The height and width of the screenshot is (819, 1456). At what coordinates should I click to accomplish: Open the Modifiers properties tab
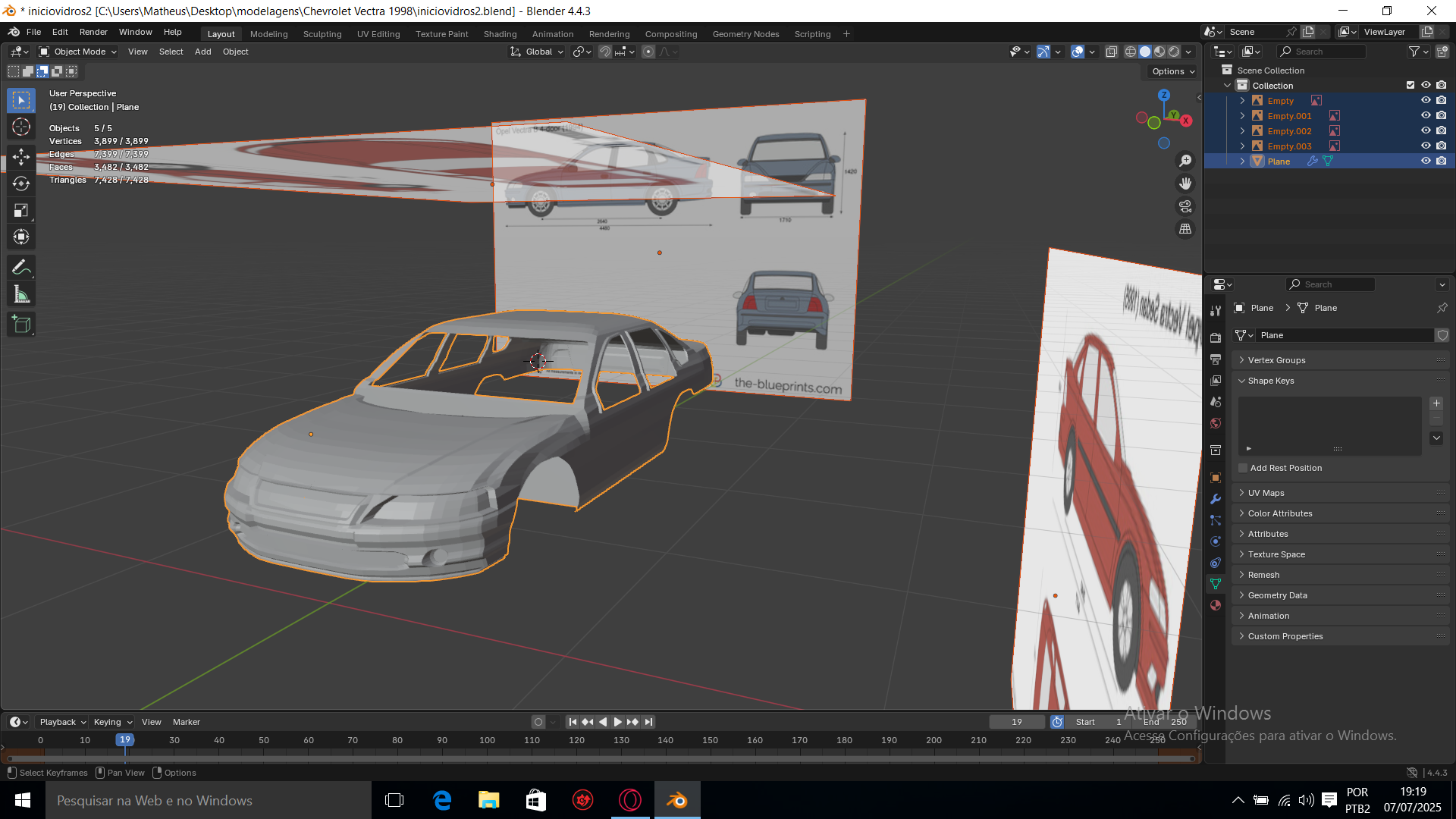tap(1216, 499)
